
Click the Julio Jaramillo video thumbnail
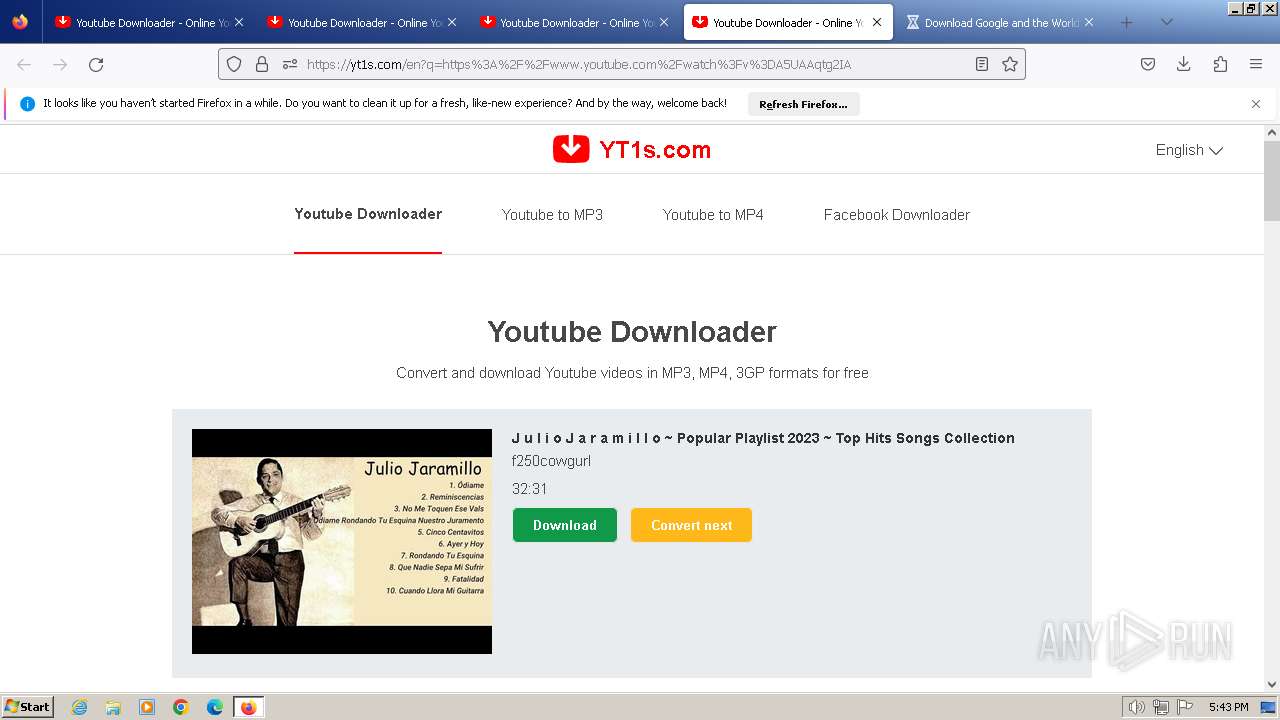342,541
